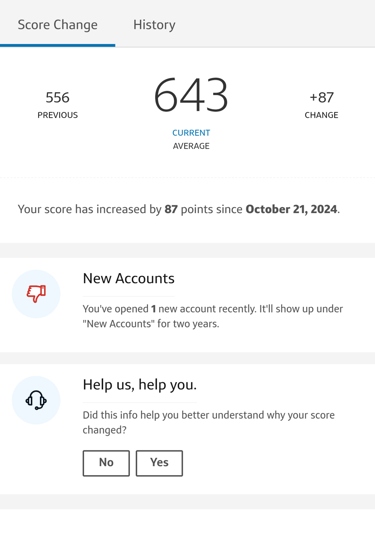Screen dimensions: 375x557
Task: Click the October 21, 2024 date text
Action: coord(291,209)
